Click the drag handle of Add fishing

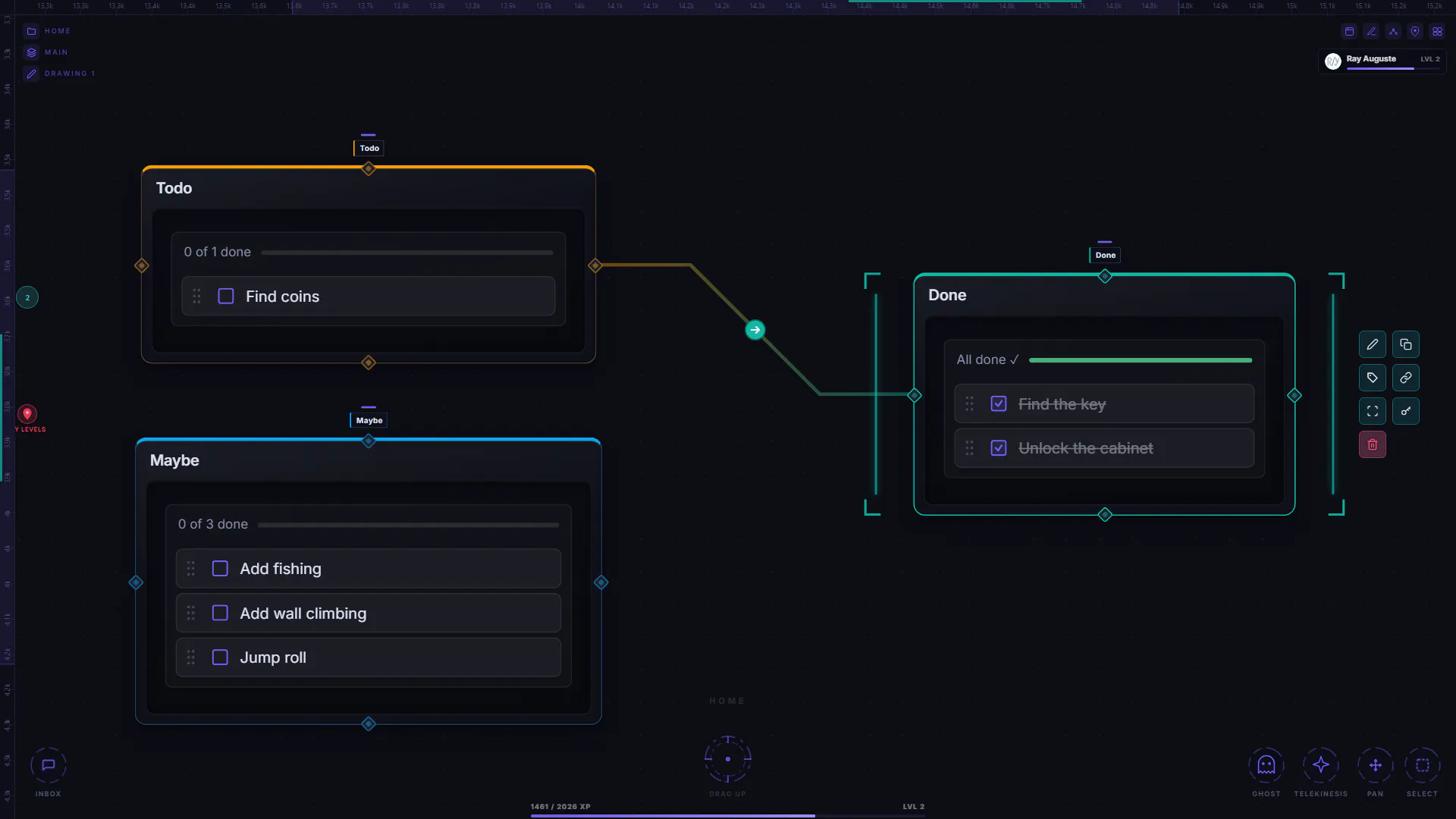tap(191, 569)
